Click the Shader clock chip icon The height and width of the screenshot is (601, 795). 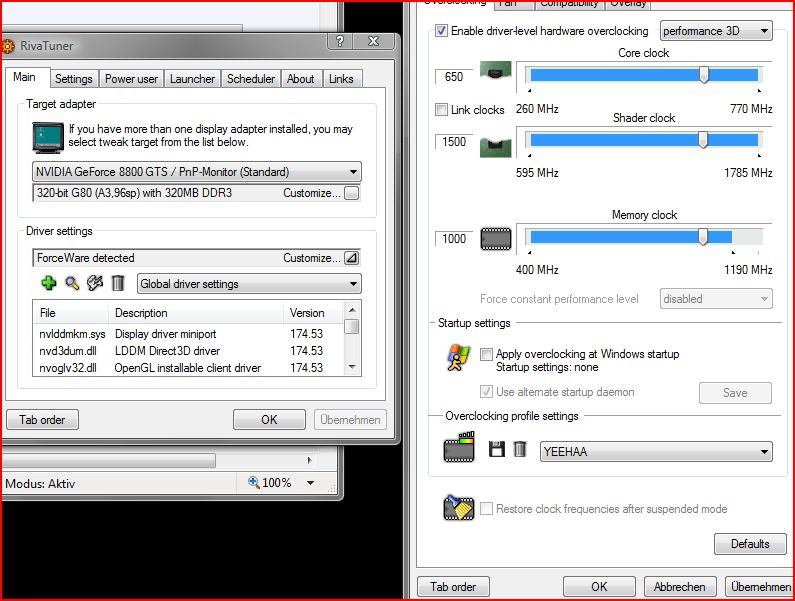[x=495, y=147]
